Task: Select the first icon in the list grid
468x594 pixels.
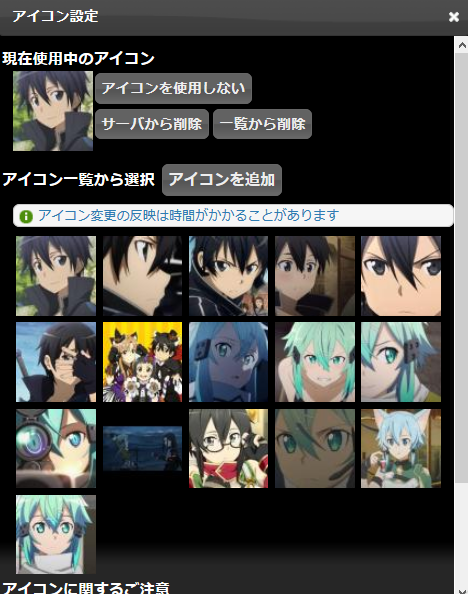Action: [56, 276]
